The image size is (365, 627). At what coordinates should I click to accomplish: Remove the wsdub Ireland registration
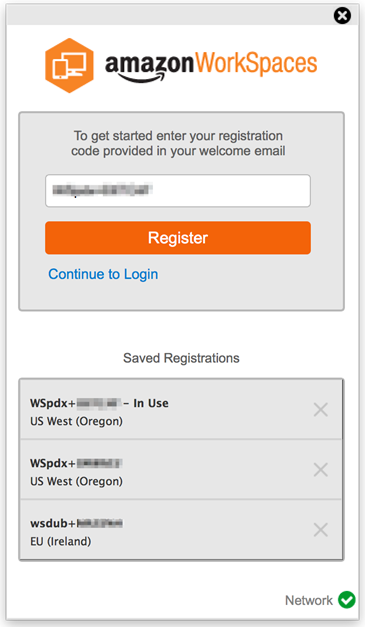click(321, 530)
